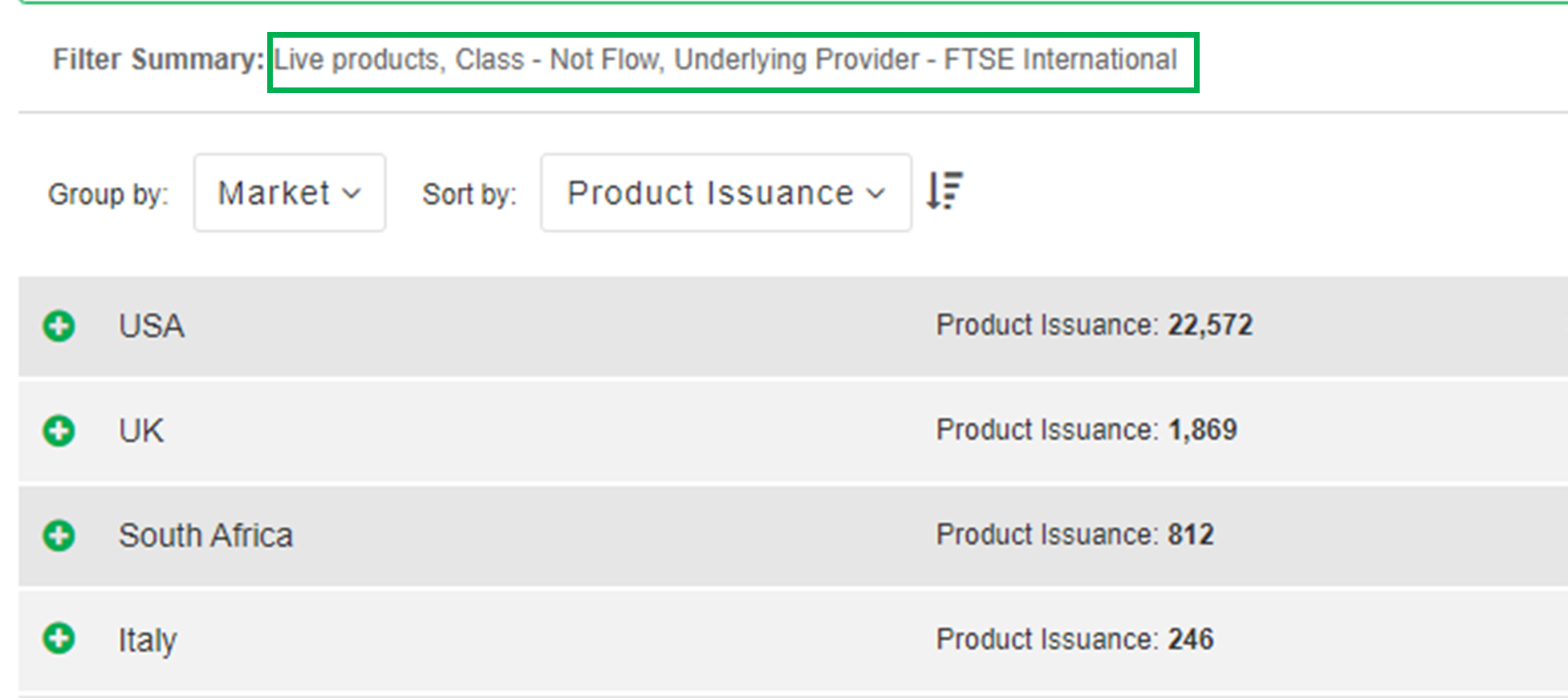Click the green plus beside Italy
The width and height of the screenshot is (1568, 698).
(59, 639)
